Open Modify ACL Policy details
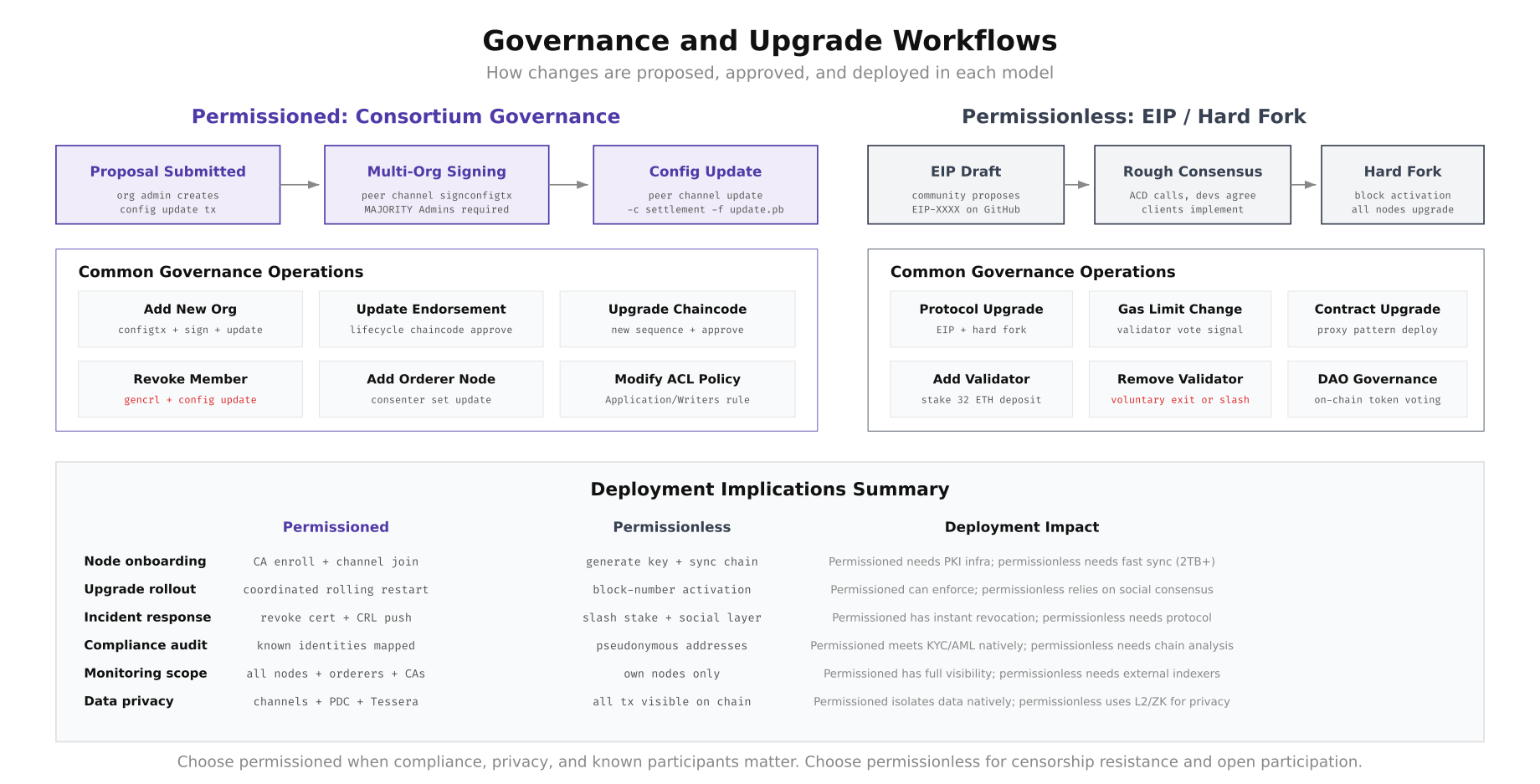The image size is (1540, 784). click(x=677, y=388)
